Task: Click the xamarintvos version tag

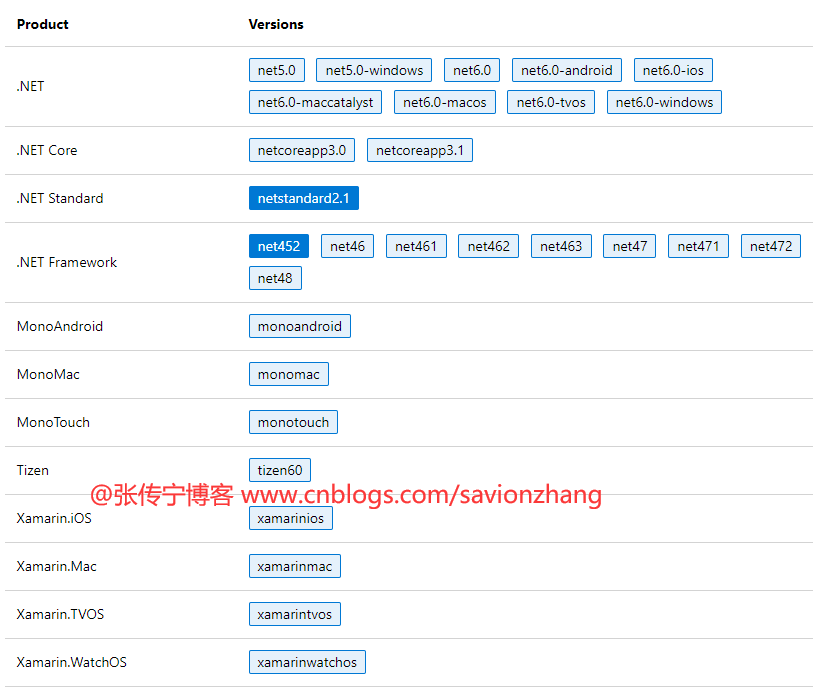Action: (x=294, y=614)
